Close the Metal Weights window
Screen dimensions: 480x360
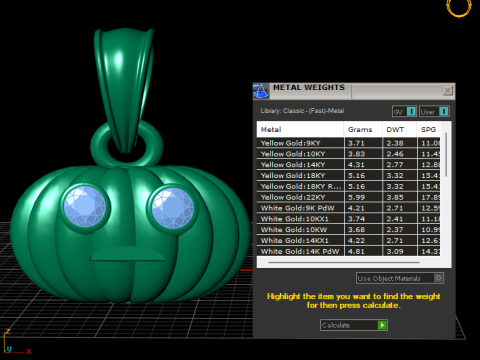tap(448, 90)
